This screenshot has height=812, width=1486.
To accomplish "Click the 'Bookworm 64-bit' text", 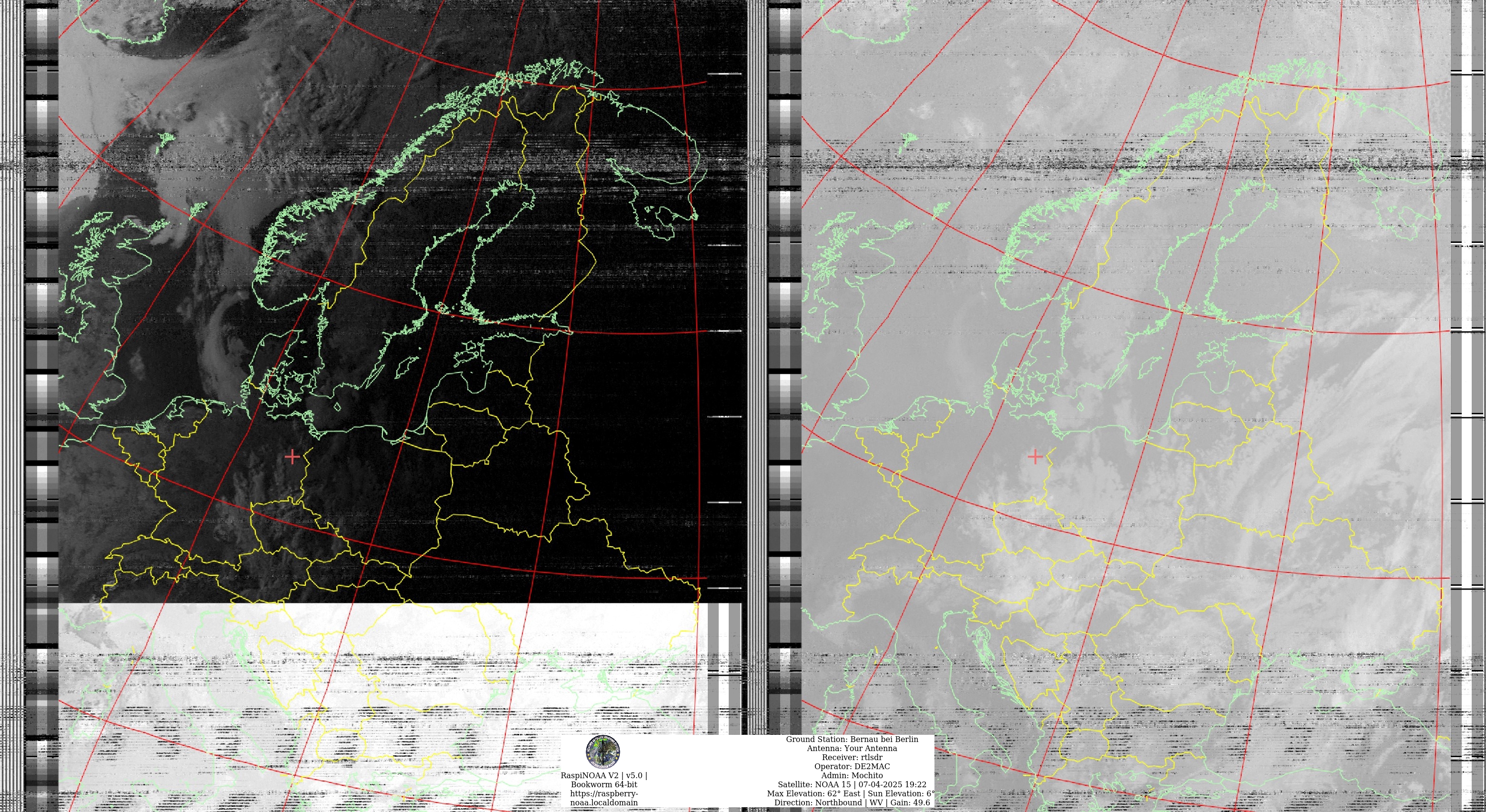I will click(604, 784).
